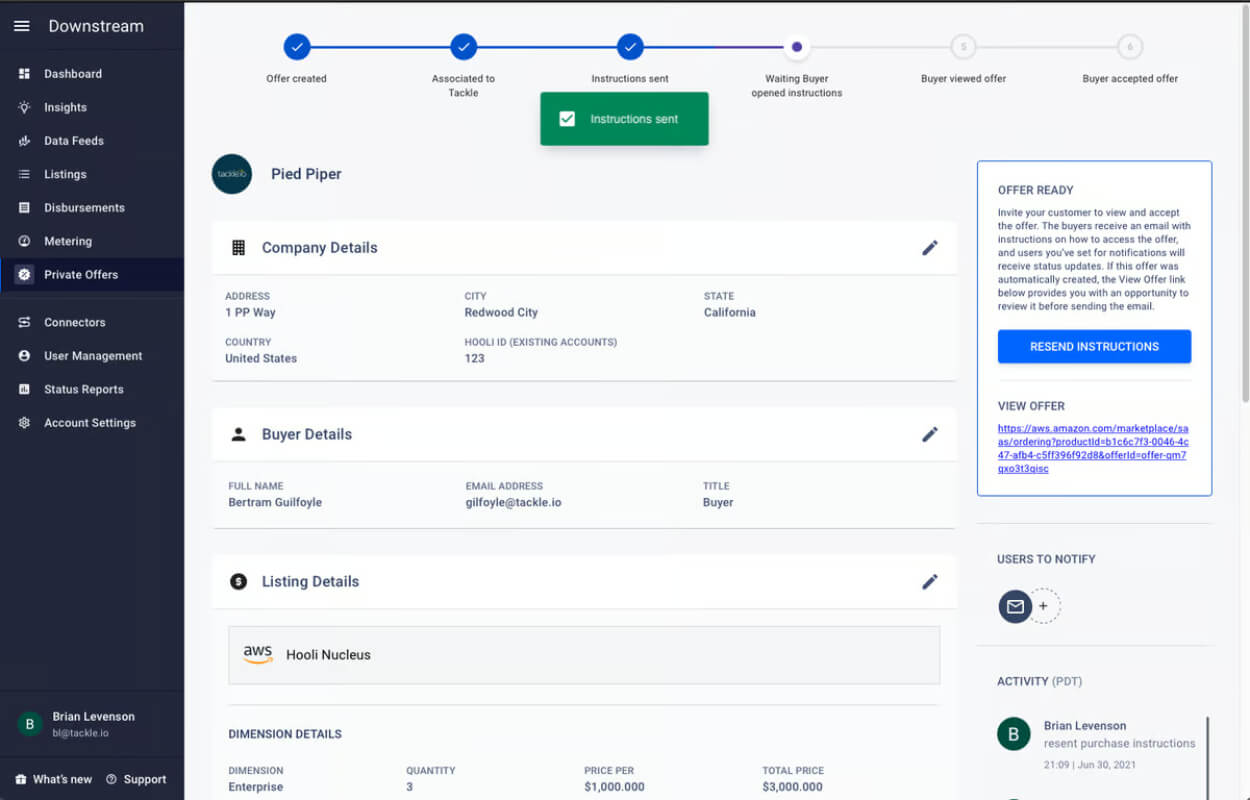The height and width of the screenshot is (800, 1250).
Task: Click Instructions sent step checkmark circle
Action: click(x=630, y=46)
